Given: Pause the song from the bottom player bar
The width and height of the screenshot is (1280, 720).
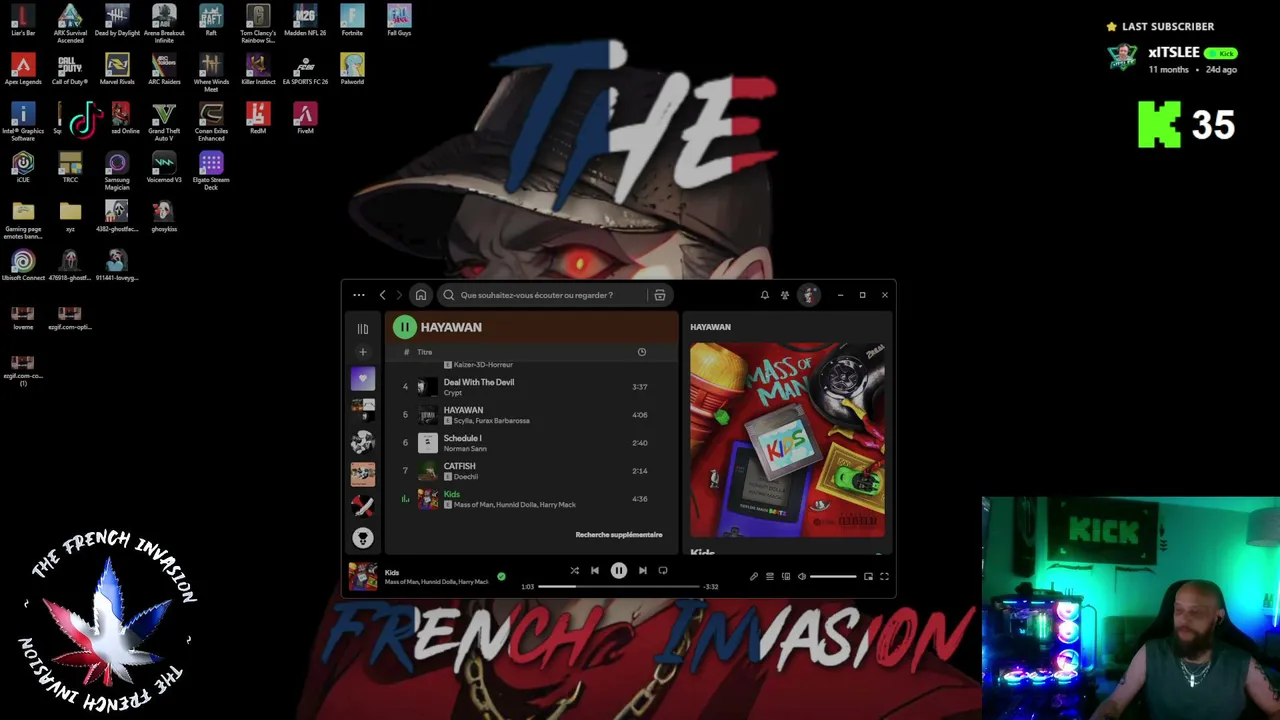Looking at the screenshot, I should pos(619,571).
